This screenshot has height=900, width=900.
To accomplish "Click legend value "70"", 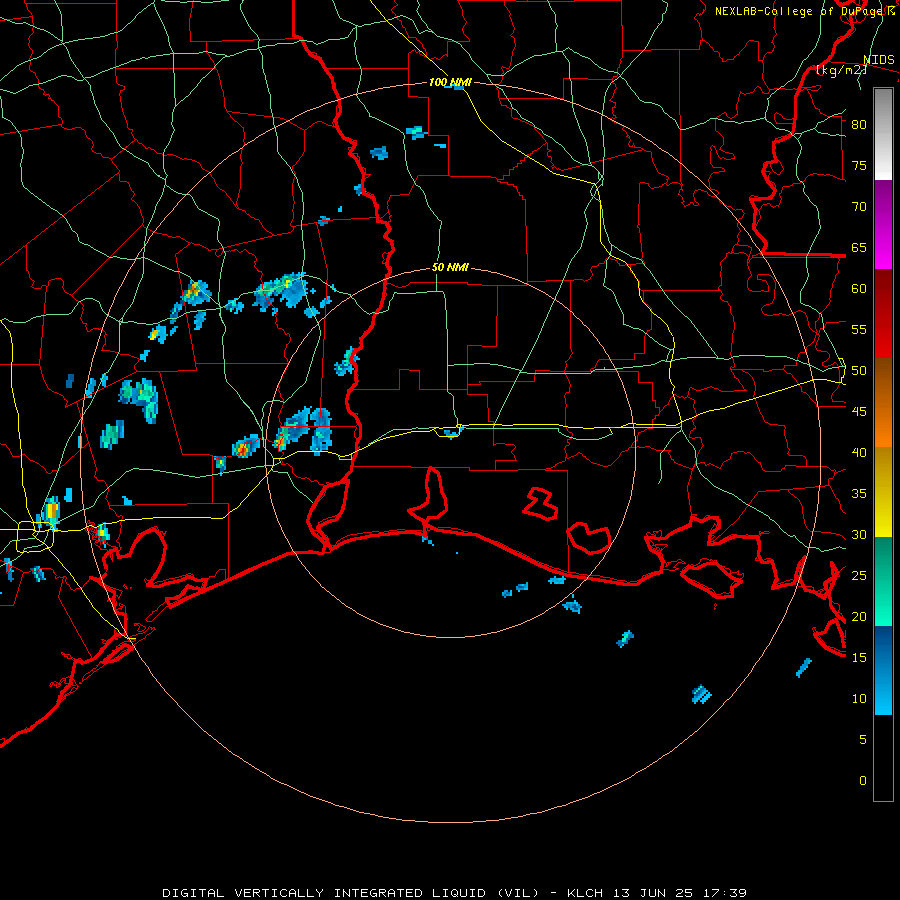I will click(x=859, y=207).
